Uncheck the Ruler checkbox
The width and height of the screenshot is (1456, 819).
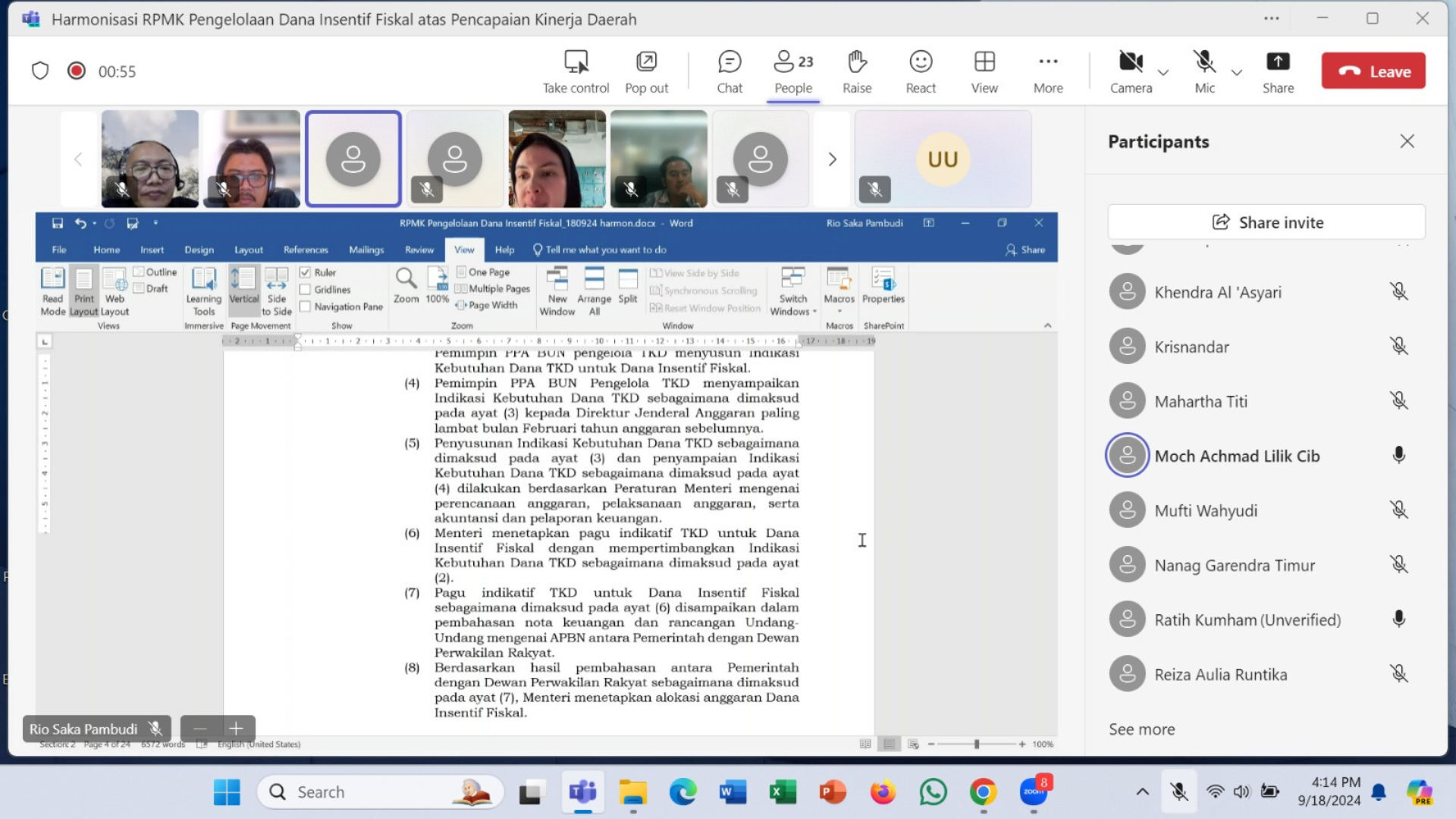coord(305,272)
